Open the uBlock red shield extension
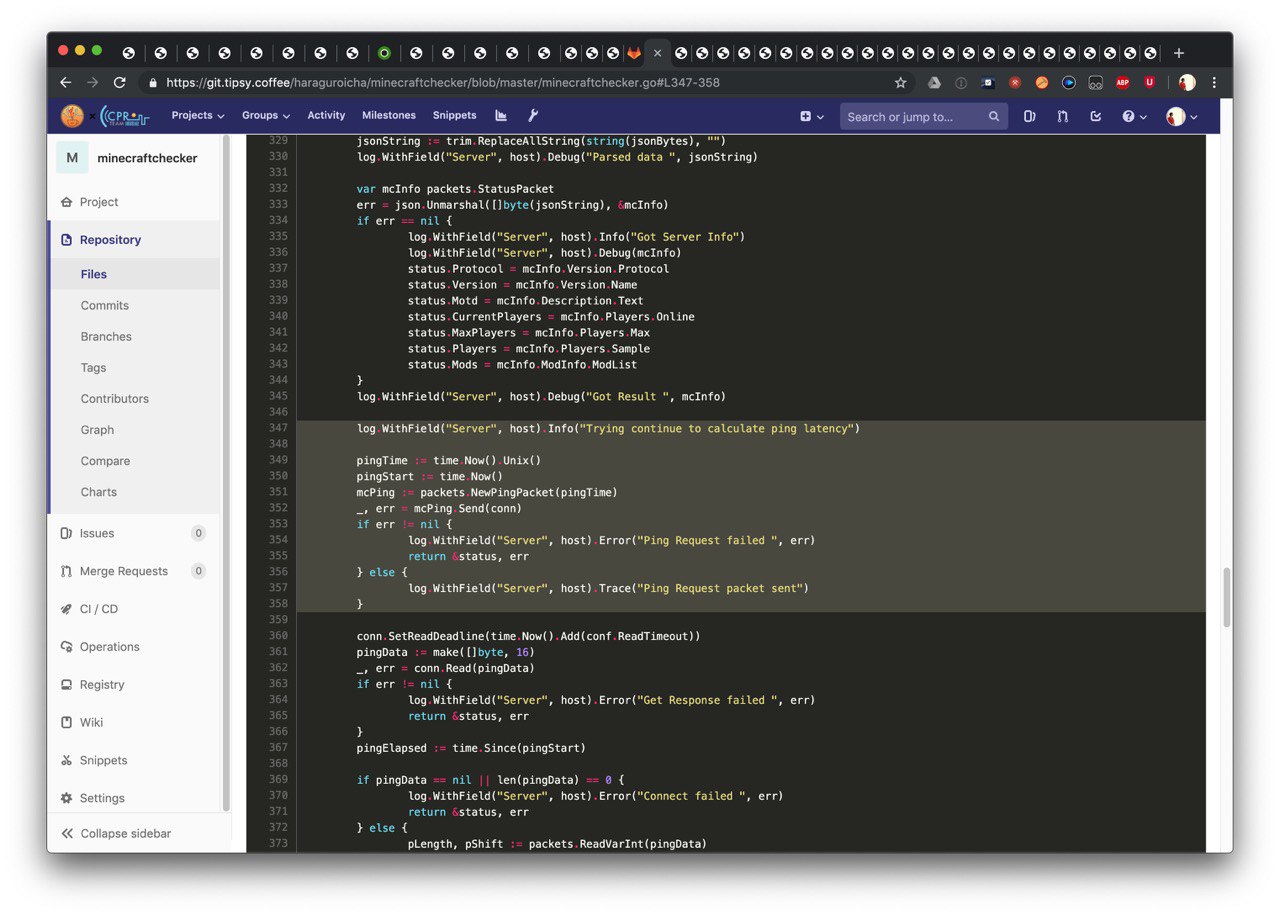Image resolution: width=1280 pixels, height=915 pixels. [1149, 83]
